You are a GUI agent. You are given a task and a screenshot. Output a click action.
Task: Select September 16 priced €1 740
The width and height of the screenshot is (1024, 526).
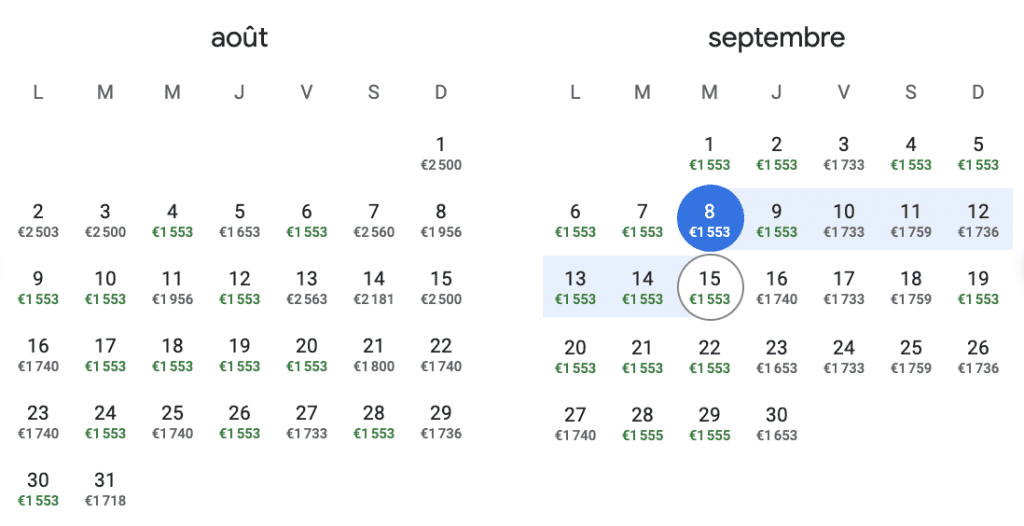pyautogui.click(x=776, y=288)
